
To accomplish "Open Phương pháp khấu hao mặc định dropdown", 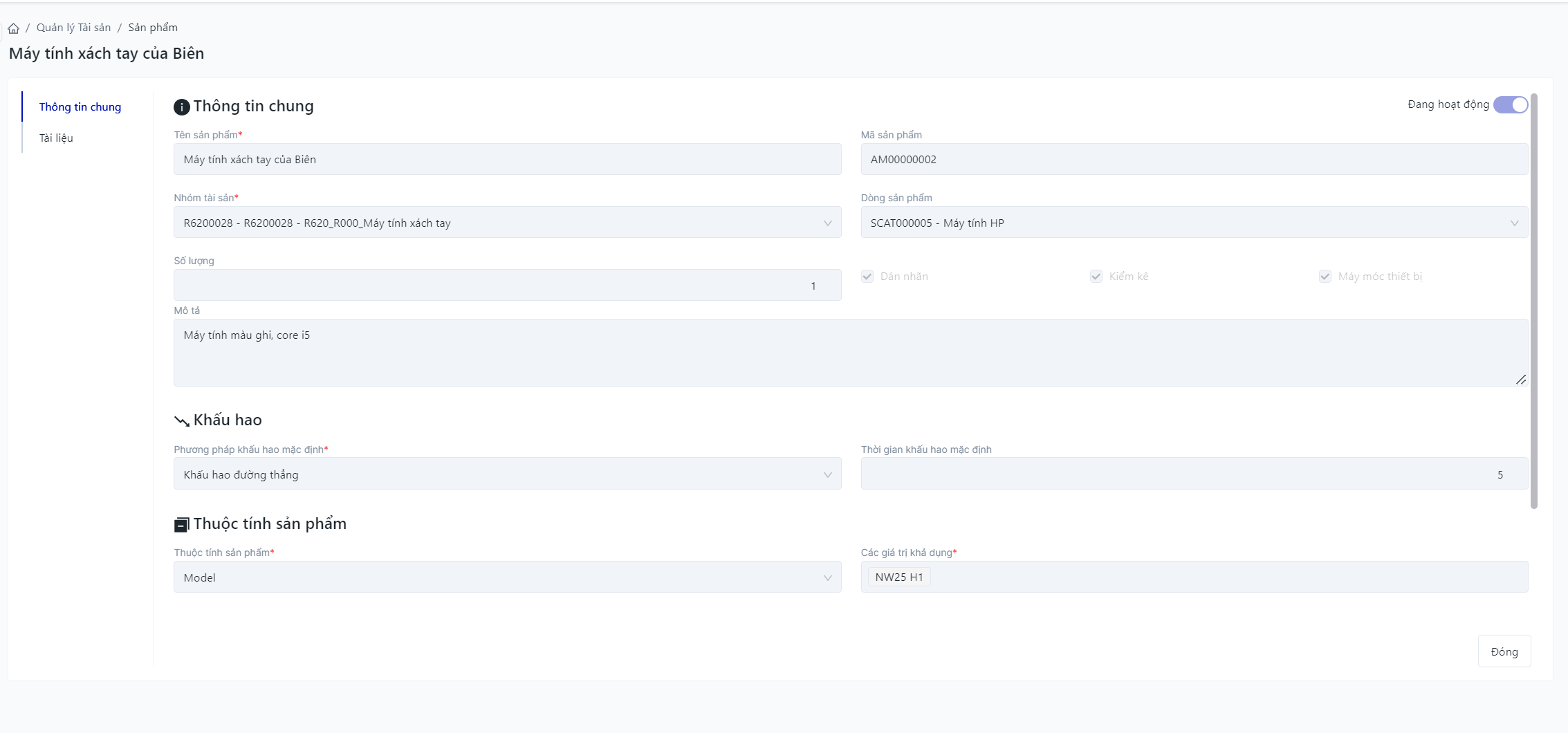I will click(507, 474).
